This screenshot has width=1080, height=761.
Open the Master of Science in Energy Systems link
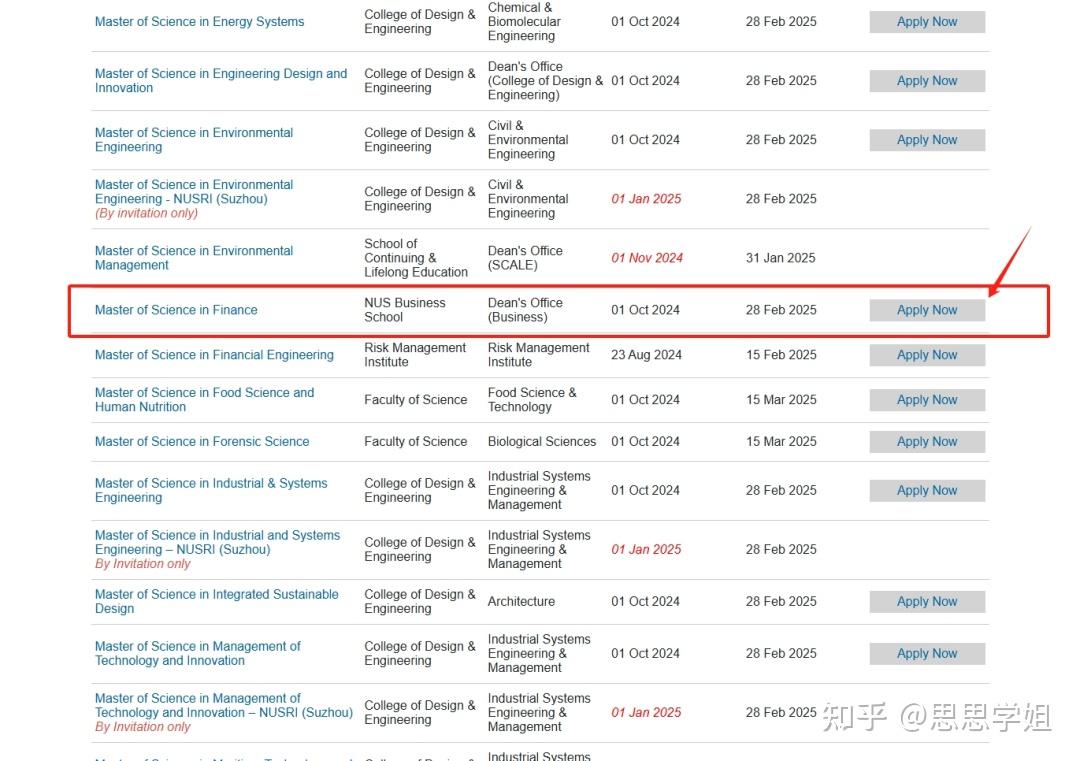click(x=199, y=21)
